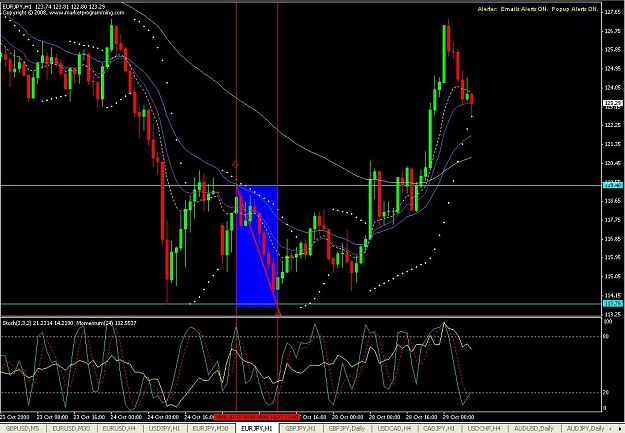The height and width of the screenshot is (433, 625).
Task: Switch to the CADJPY,H1 chart tab
Action: coord(439,429)
